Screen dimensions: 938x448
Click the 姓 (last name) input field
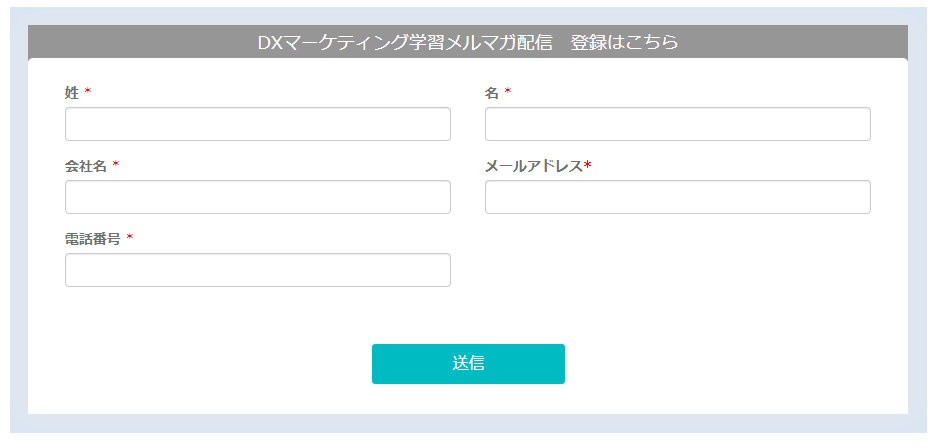[x=257, y=124]
